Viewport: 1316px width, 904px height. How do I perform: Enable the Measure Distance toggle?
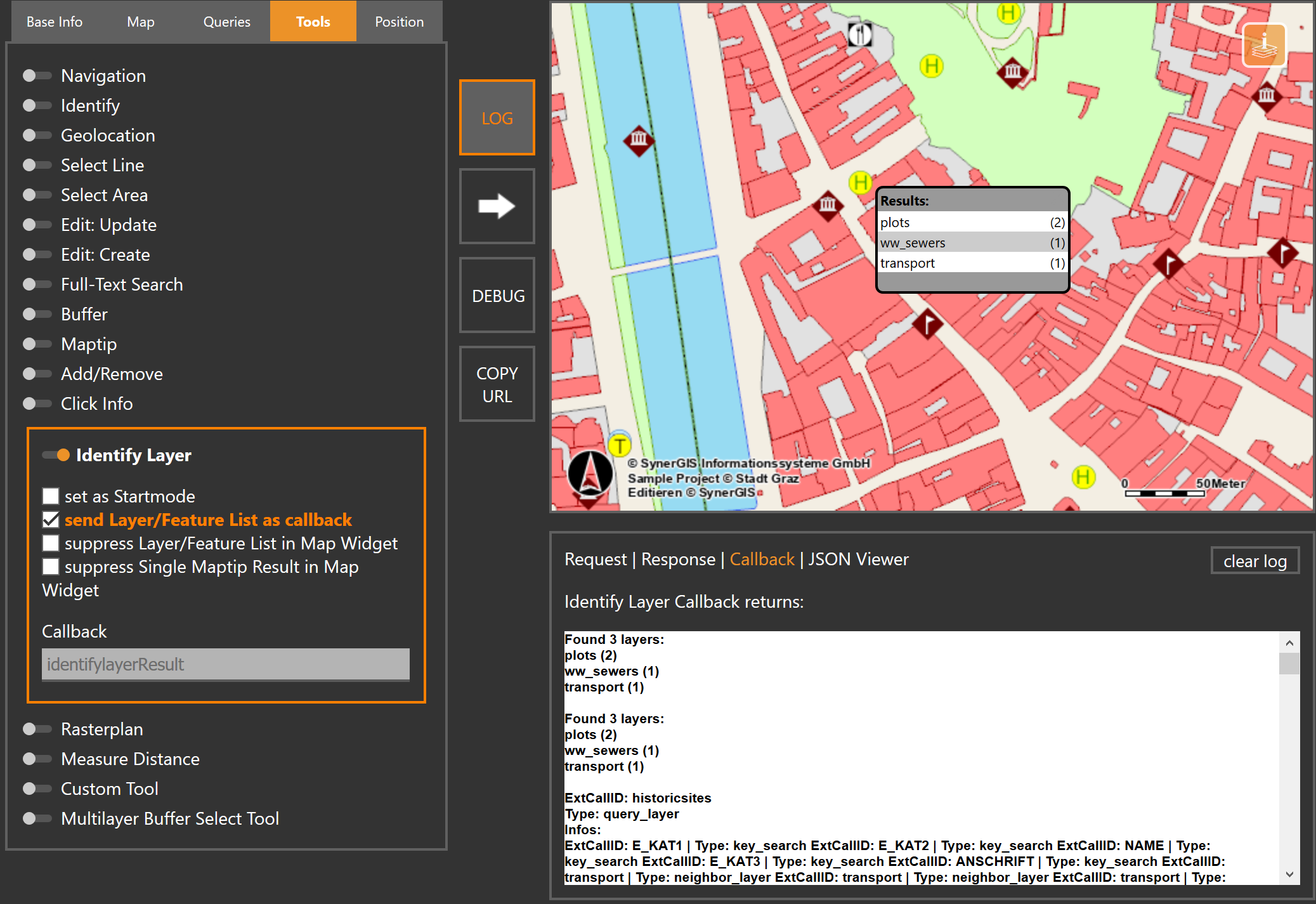point(36,759)
